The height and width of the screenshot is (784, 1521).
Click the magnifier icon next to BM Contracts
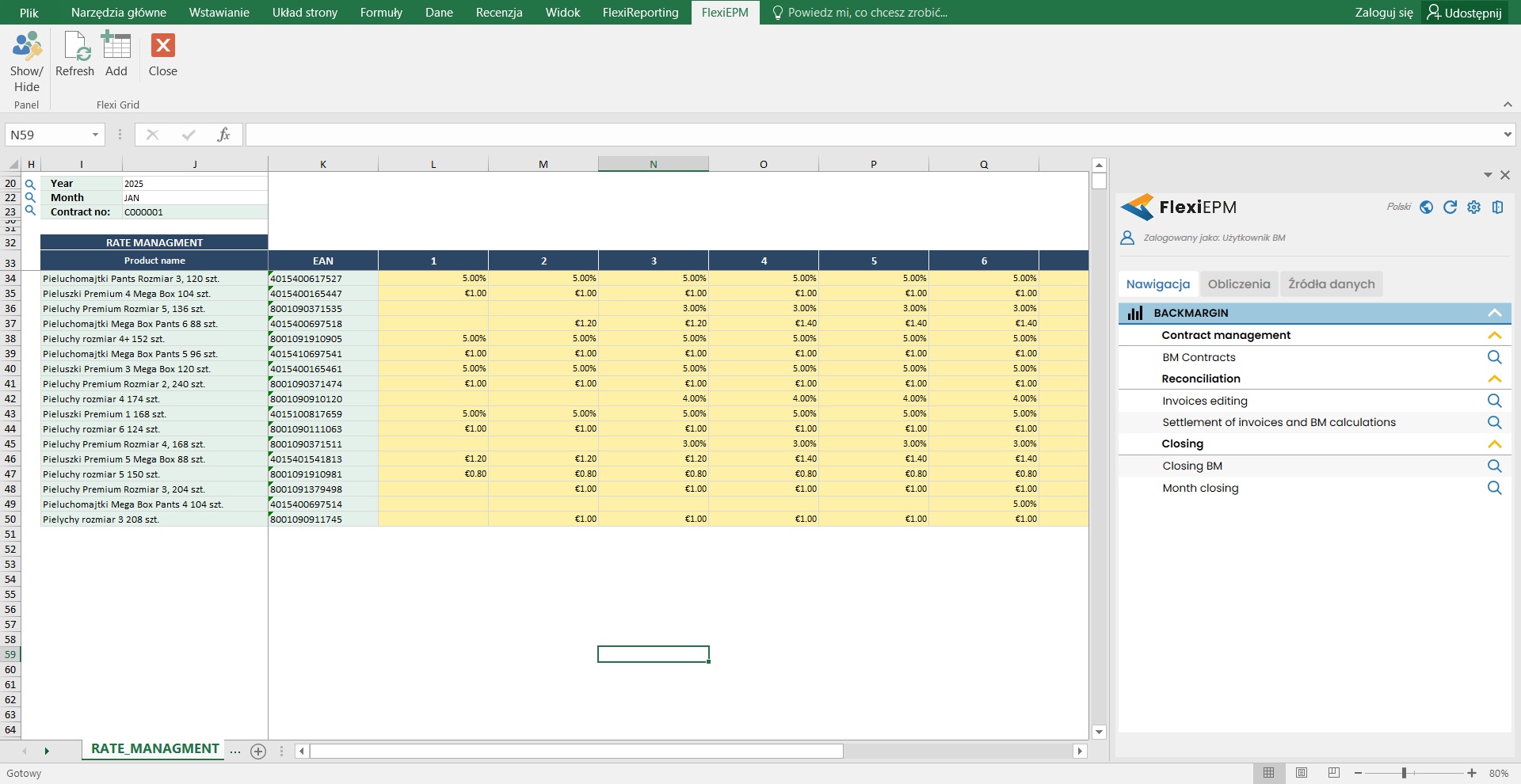1494,357
